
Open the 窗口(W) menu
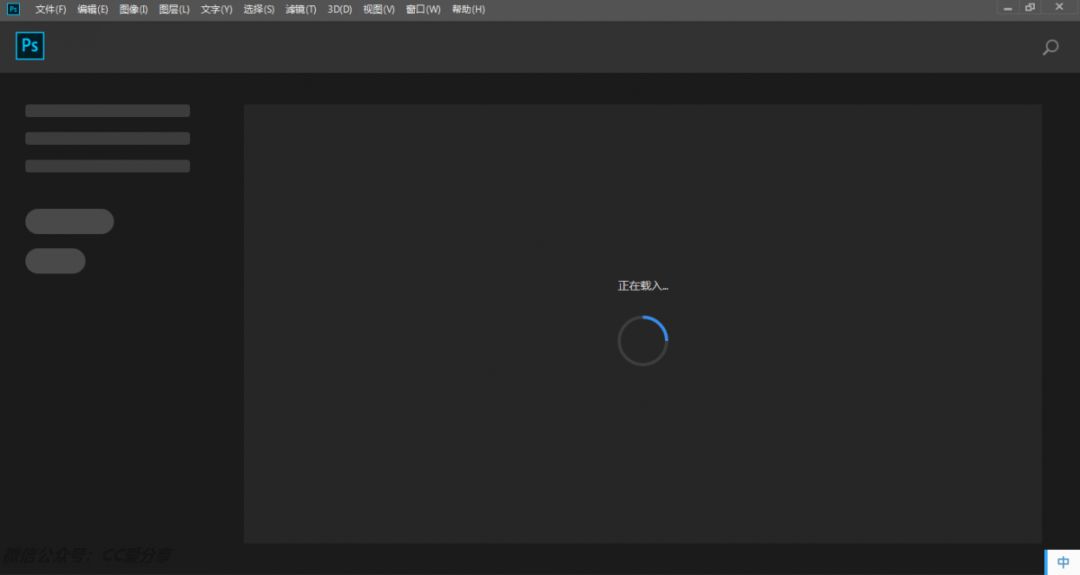point(423,10)
